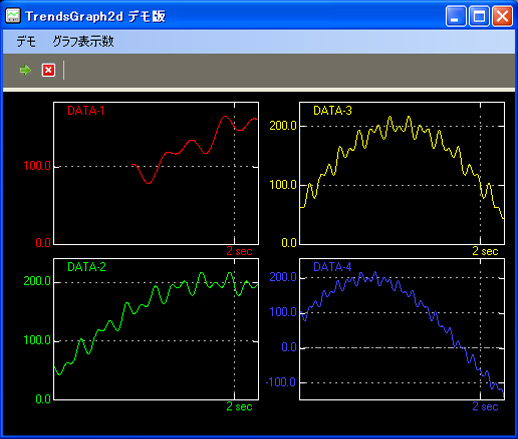Click the blue 2 sec marker label
Image resolution: width=518 pixels, height=439 pixels.
[x=485, y=407]
